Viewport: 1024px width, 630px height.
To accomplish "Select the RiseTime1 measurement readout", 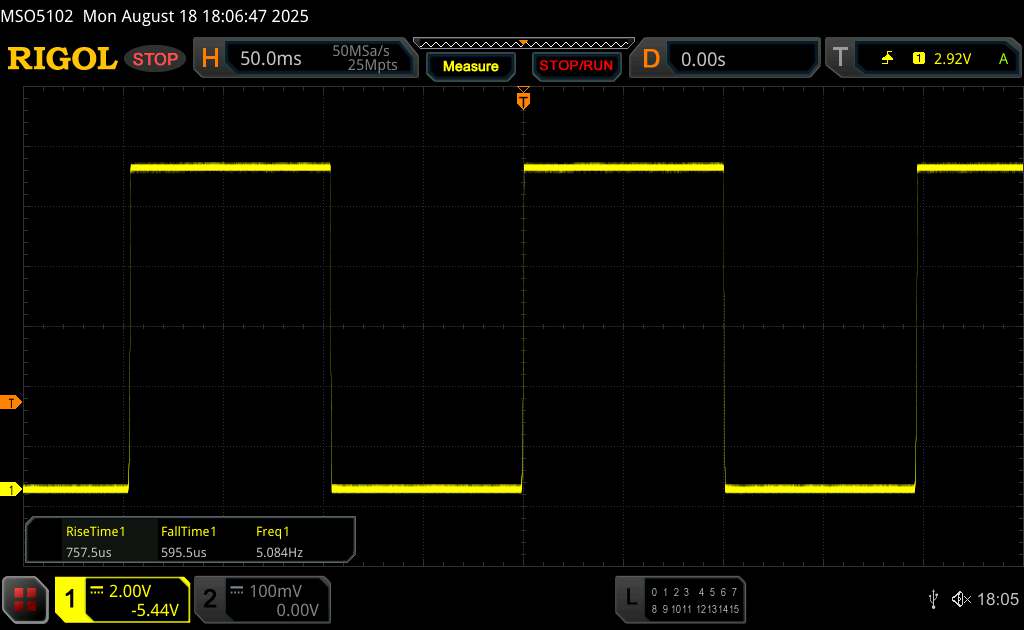I will point(94,541).
